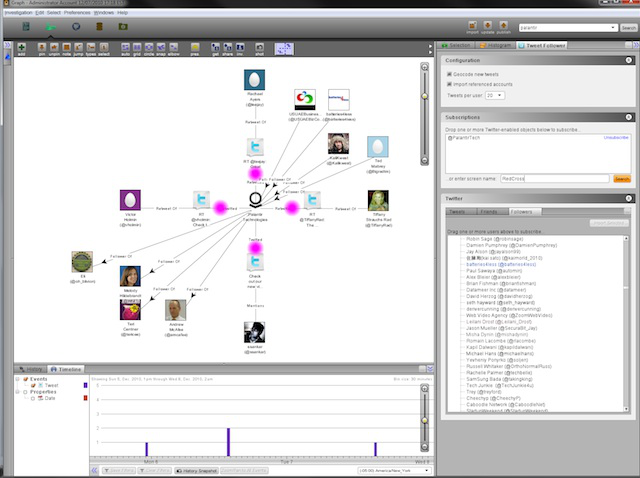640x478 pixels.
Task: Collapse the Subscriptions section
Action: click(629, 117)
